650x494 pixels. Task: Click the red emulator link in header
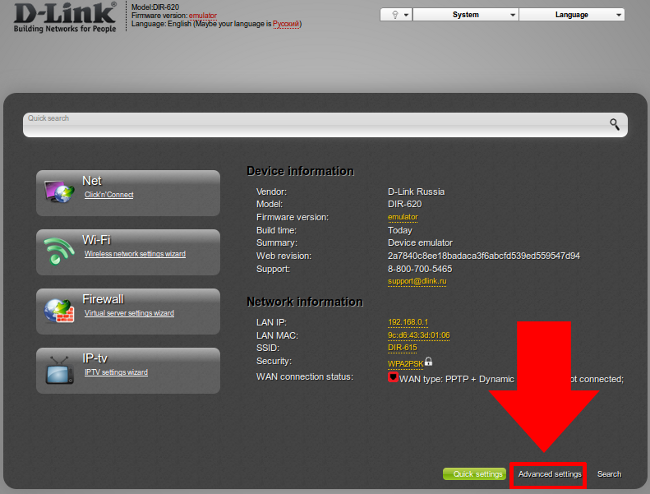tap(203, 16)
